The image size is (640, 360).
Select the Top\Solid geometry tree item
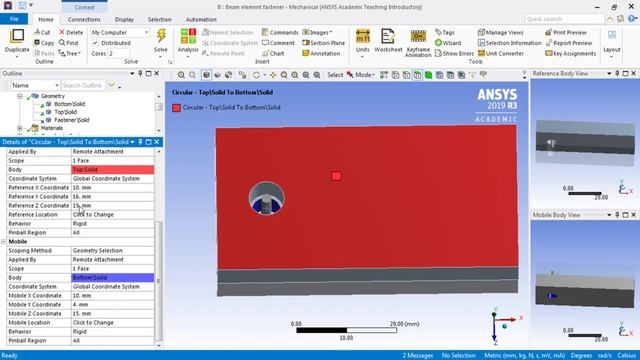[x=65, y=112]
